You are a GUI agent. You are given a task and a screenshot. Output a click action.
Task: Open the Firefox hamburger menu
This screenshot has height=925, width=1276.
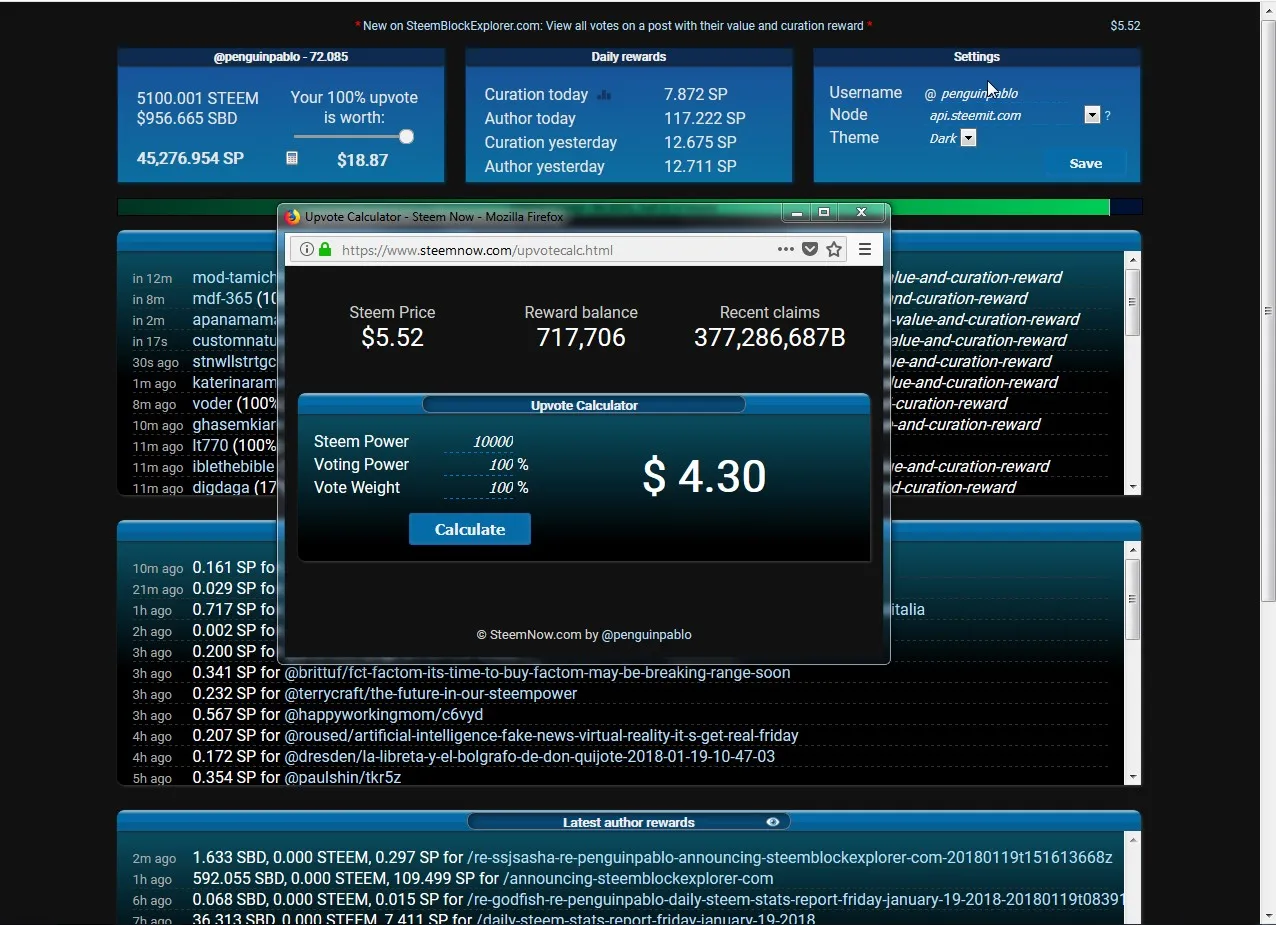(865, 250)
